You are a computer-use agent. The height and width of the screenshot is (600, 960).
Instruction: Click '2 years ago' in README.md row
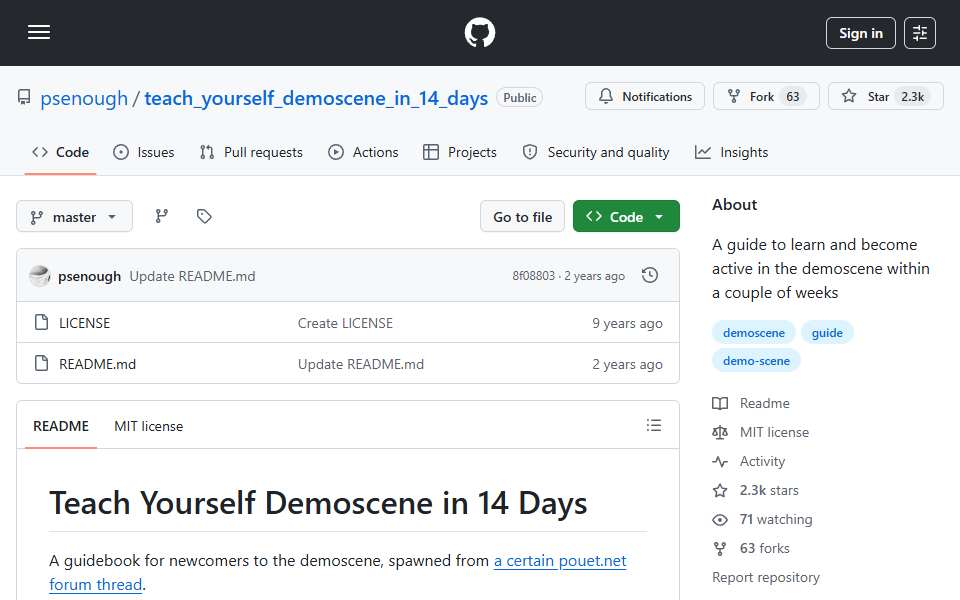627,364
